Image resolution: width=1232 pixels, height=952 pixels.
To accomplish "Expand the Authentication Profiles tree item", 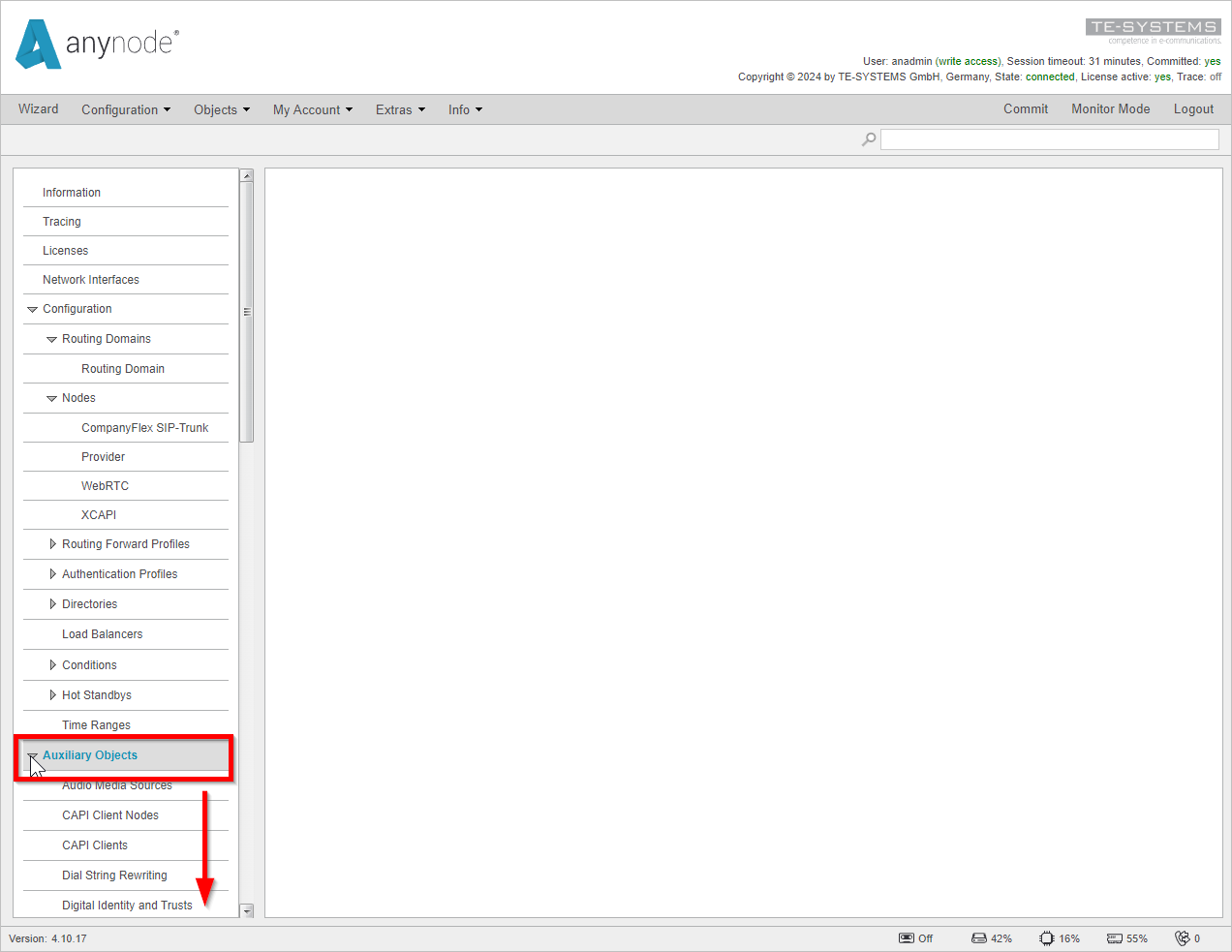I will [x=54, y=574].
